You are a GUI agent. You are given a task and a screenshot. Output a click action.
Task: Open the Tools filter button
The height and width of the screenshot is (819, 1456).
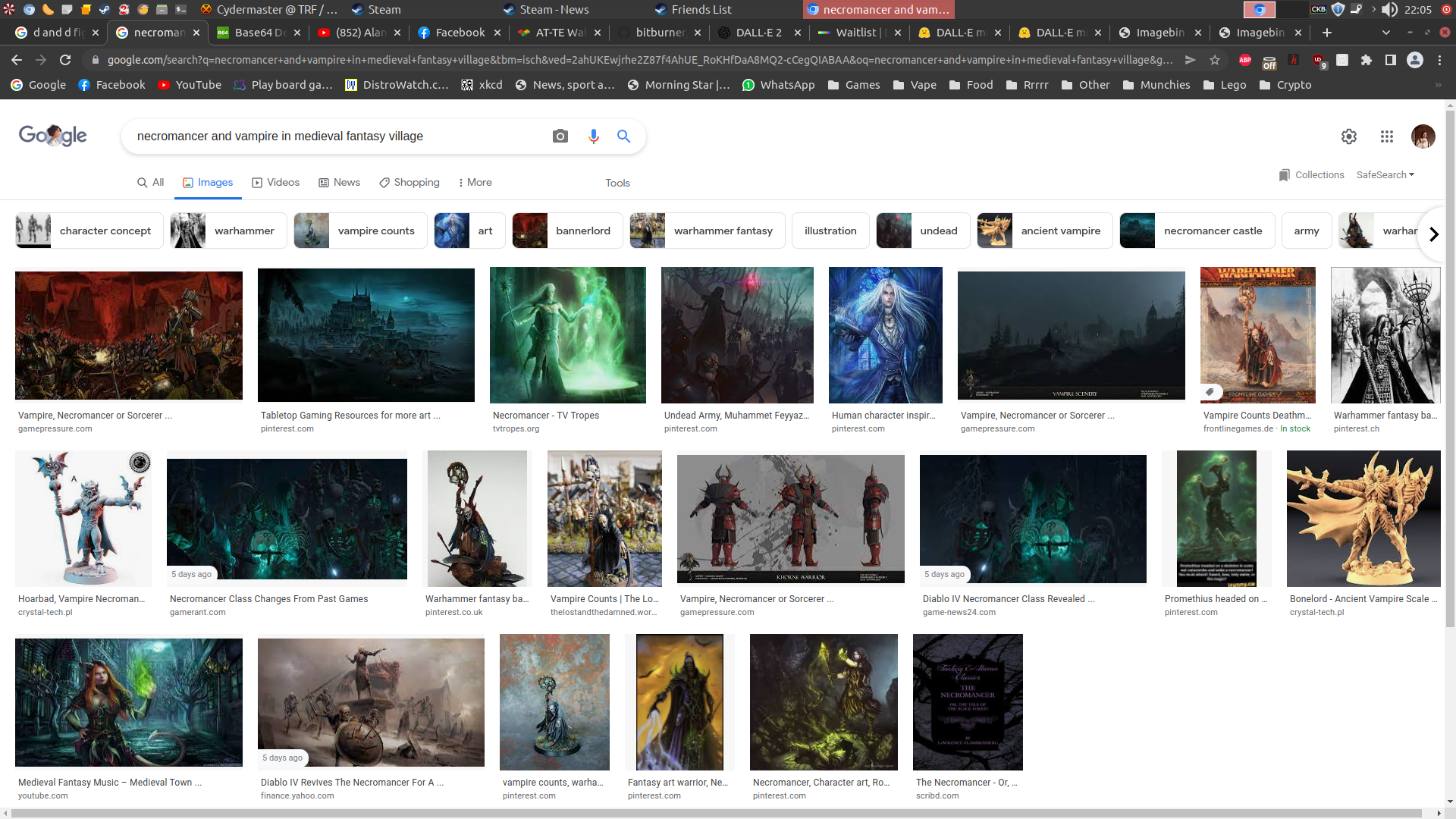coord(617,183)
